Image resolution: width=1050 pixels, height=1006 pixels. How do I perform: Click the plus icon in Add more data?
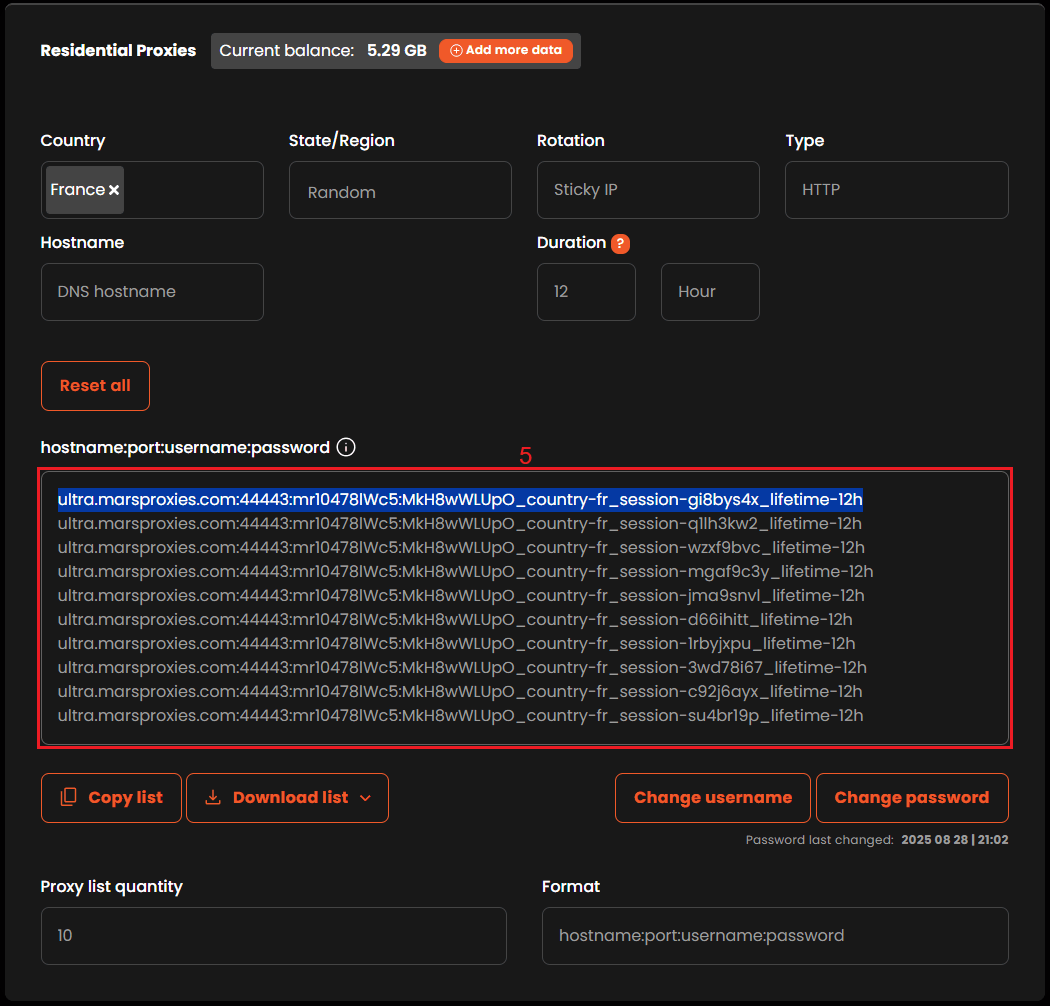click(x=456, y=51)
